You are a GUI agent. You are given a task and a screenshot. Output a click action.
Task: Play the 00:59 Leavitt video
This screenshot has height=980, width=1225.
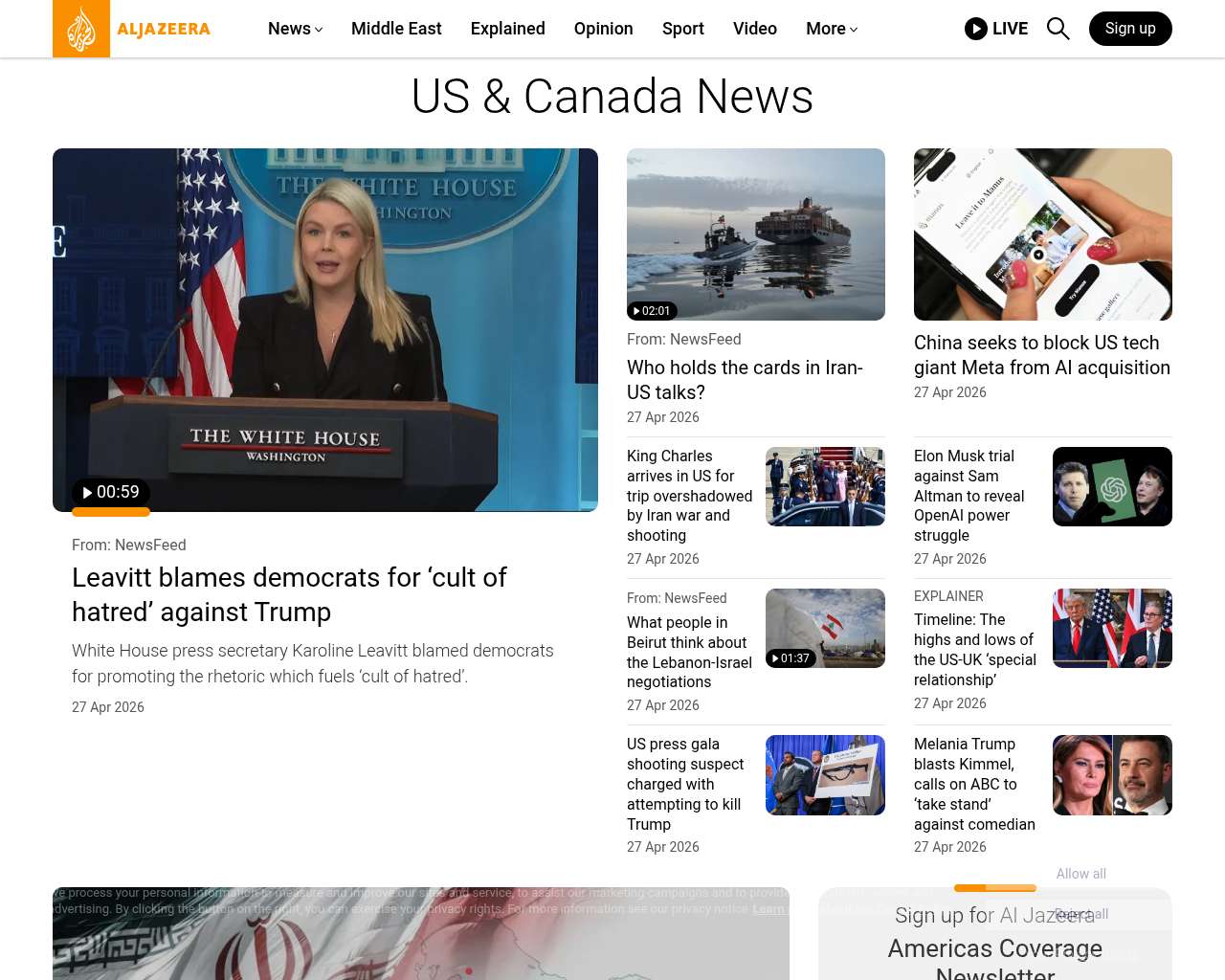click(110, 492)
